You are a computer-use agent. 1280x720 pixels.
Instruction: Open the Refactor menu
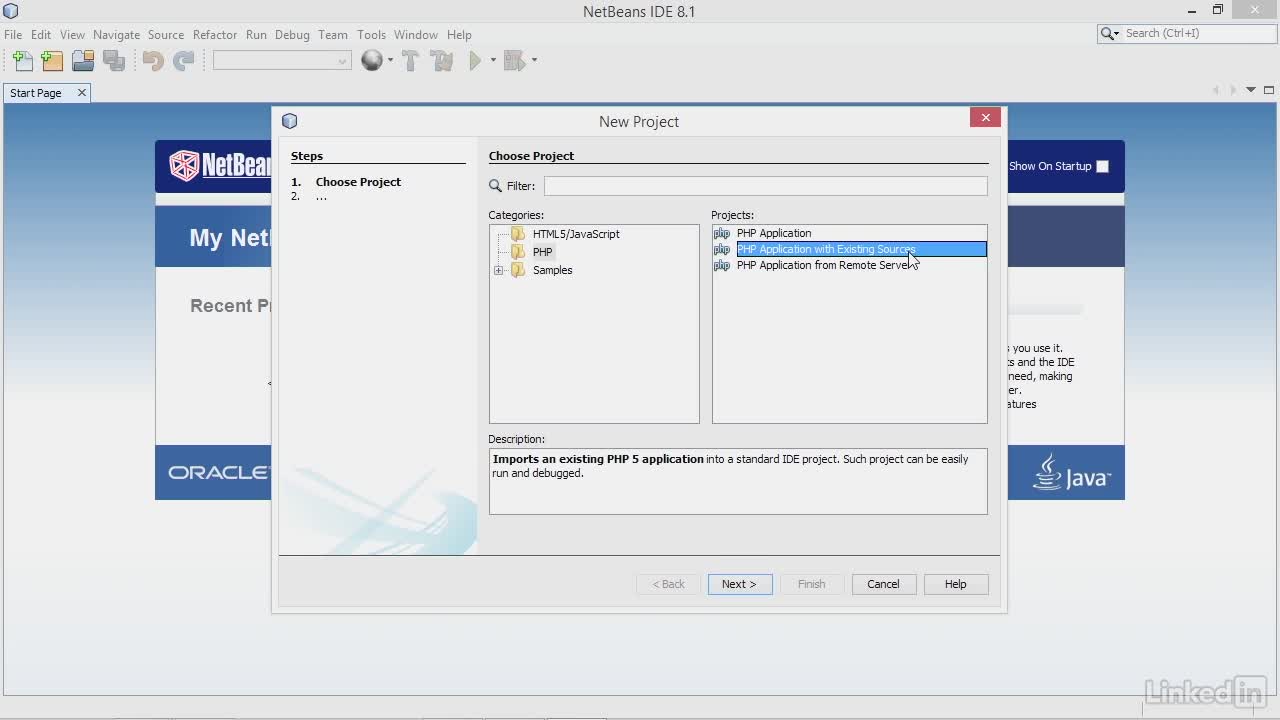tap(215, 34)
